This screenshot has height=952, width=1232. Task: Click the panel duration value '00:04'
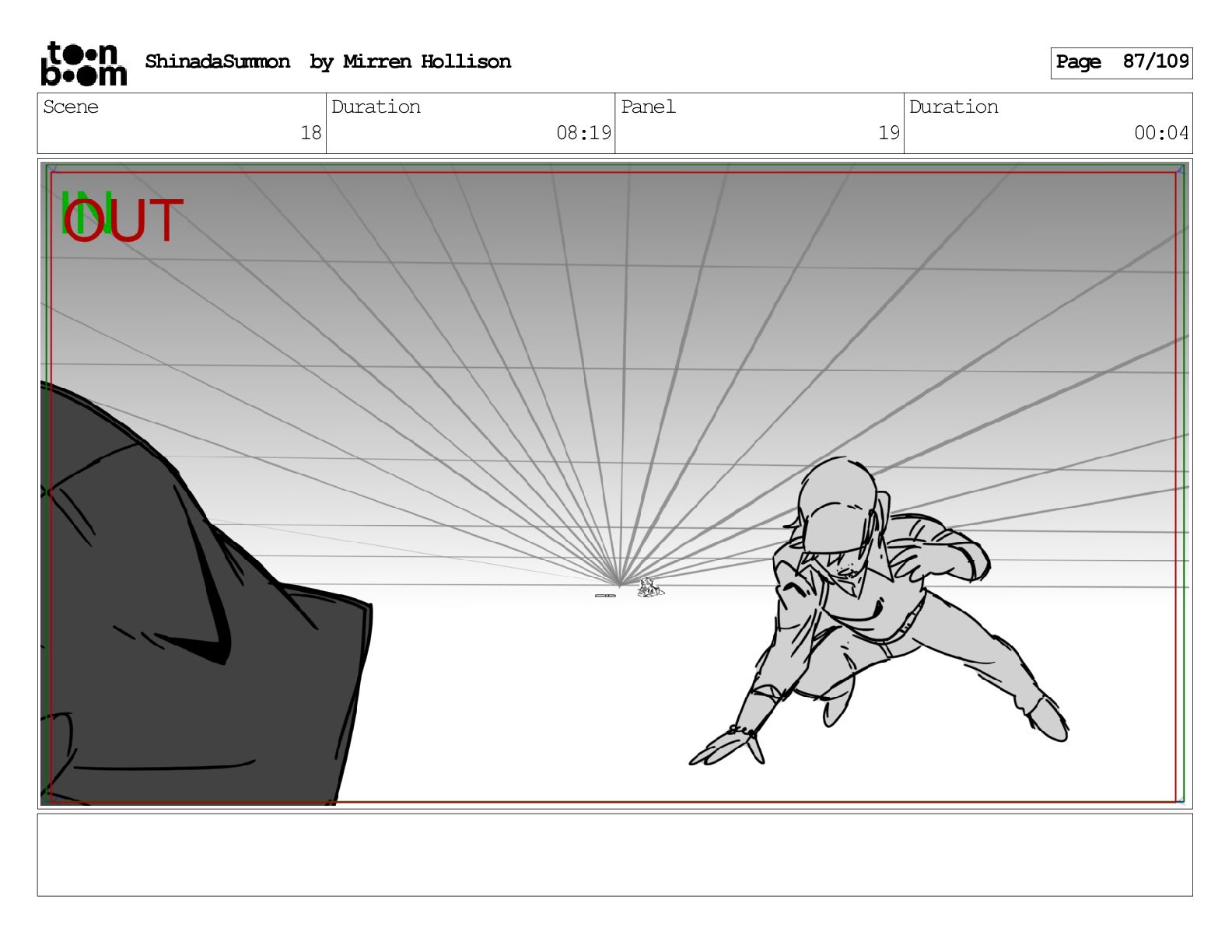(x=1161, y=133)
